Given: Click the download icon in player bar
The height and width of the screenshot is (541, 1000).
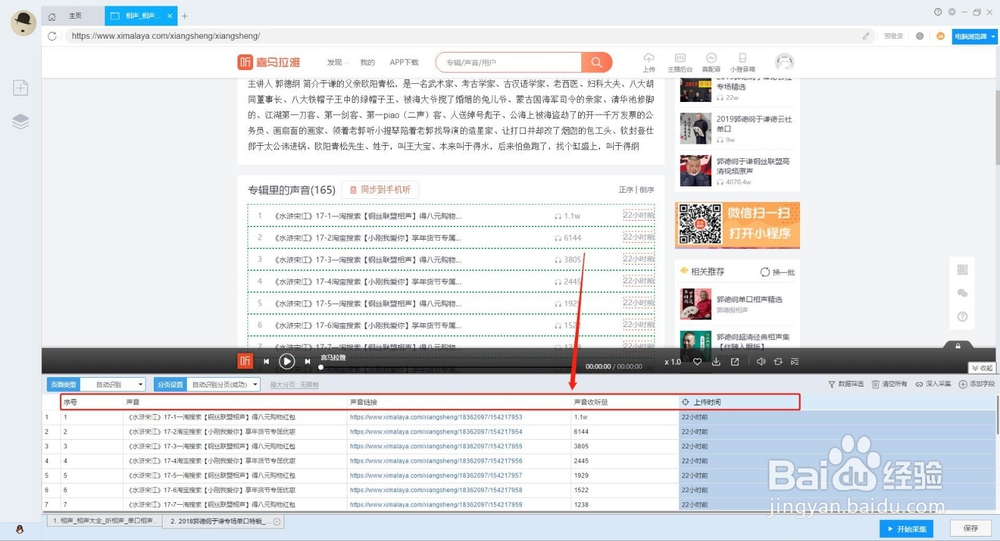Looking at the screenshot, I should coord(716,362).
